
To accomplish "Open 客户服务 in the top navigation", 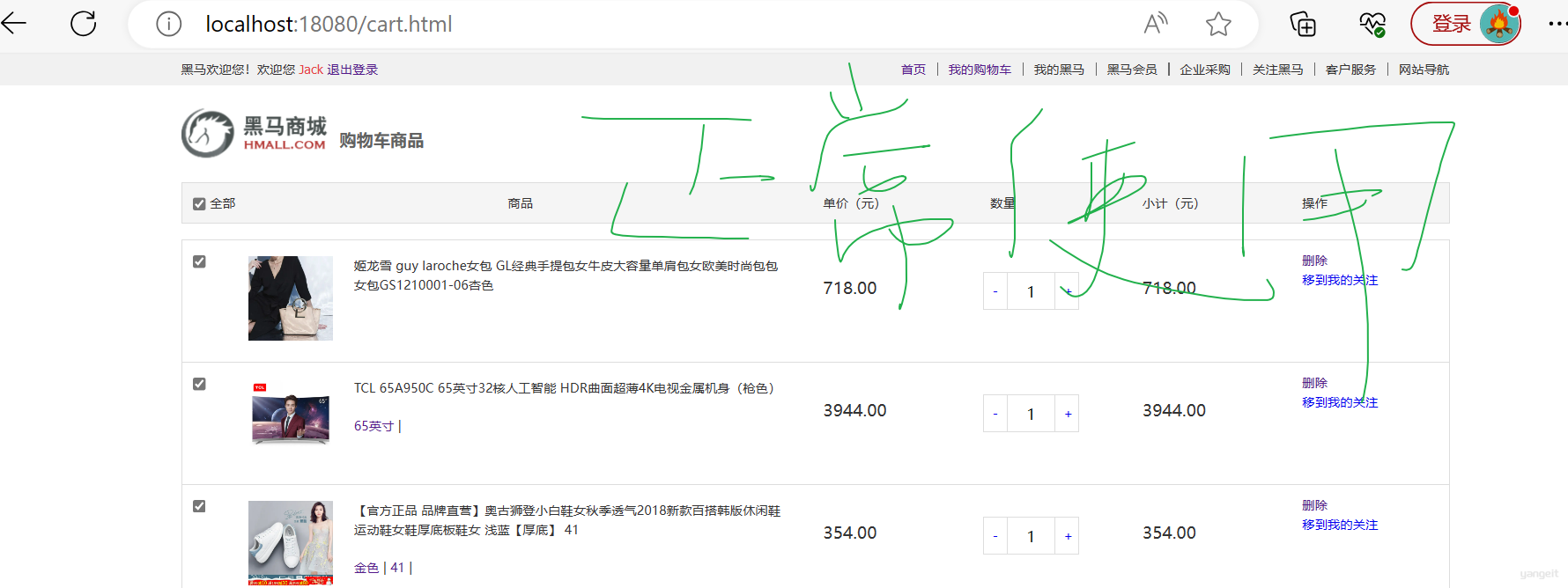I will coord(1350,70).
